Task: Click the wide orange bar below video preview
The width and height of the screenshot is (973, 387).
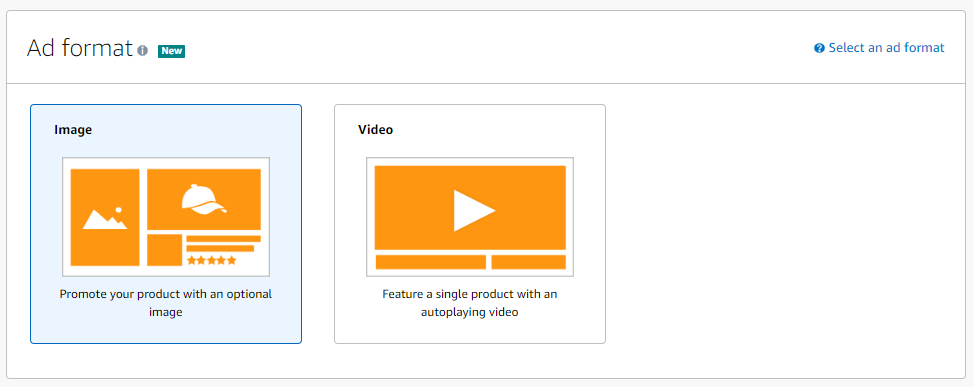Action: click(x=431, y=262)
